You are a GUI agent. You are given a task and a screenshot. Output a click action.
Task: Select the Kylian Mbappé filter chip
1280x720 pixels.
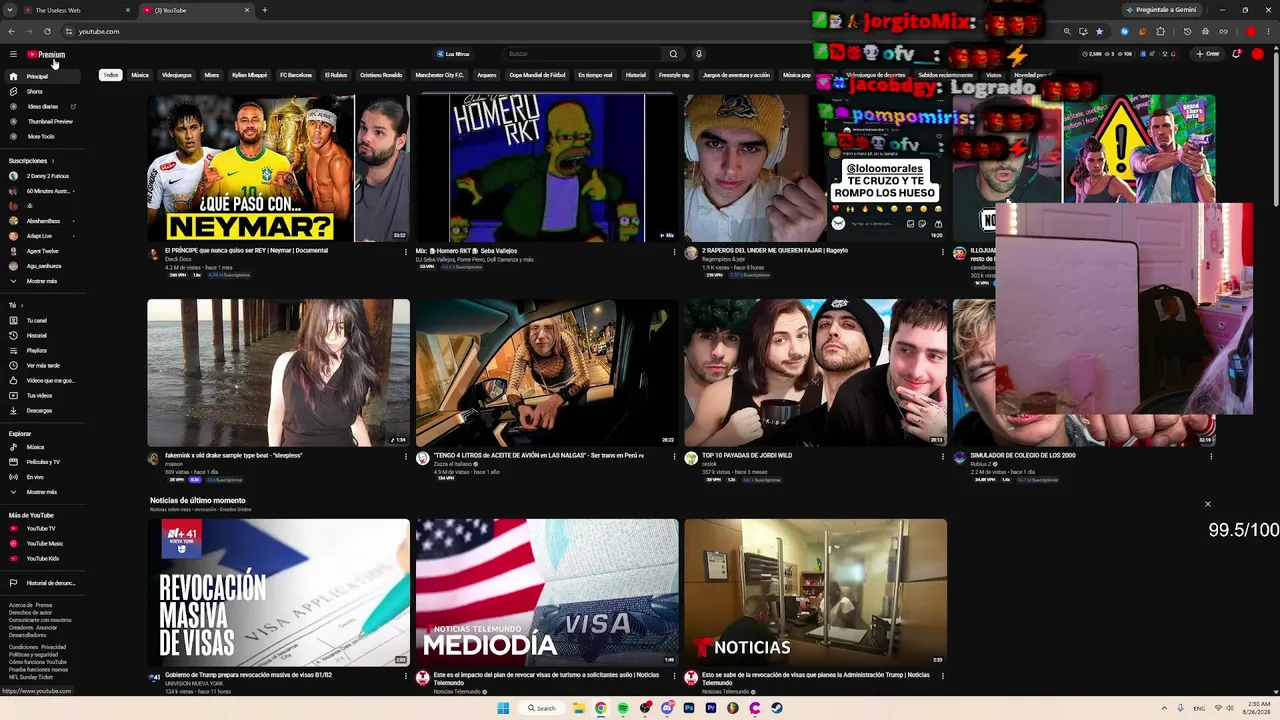point(249,75)
